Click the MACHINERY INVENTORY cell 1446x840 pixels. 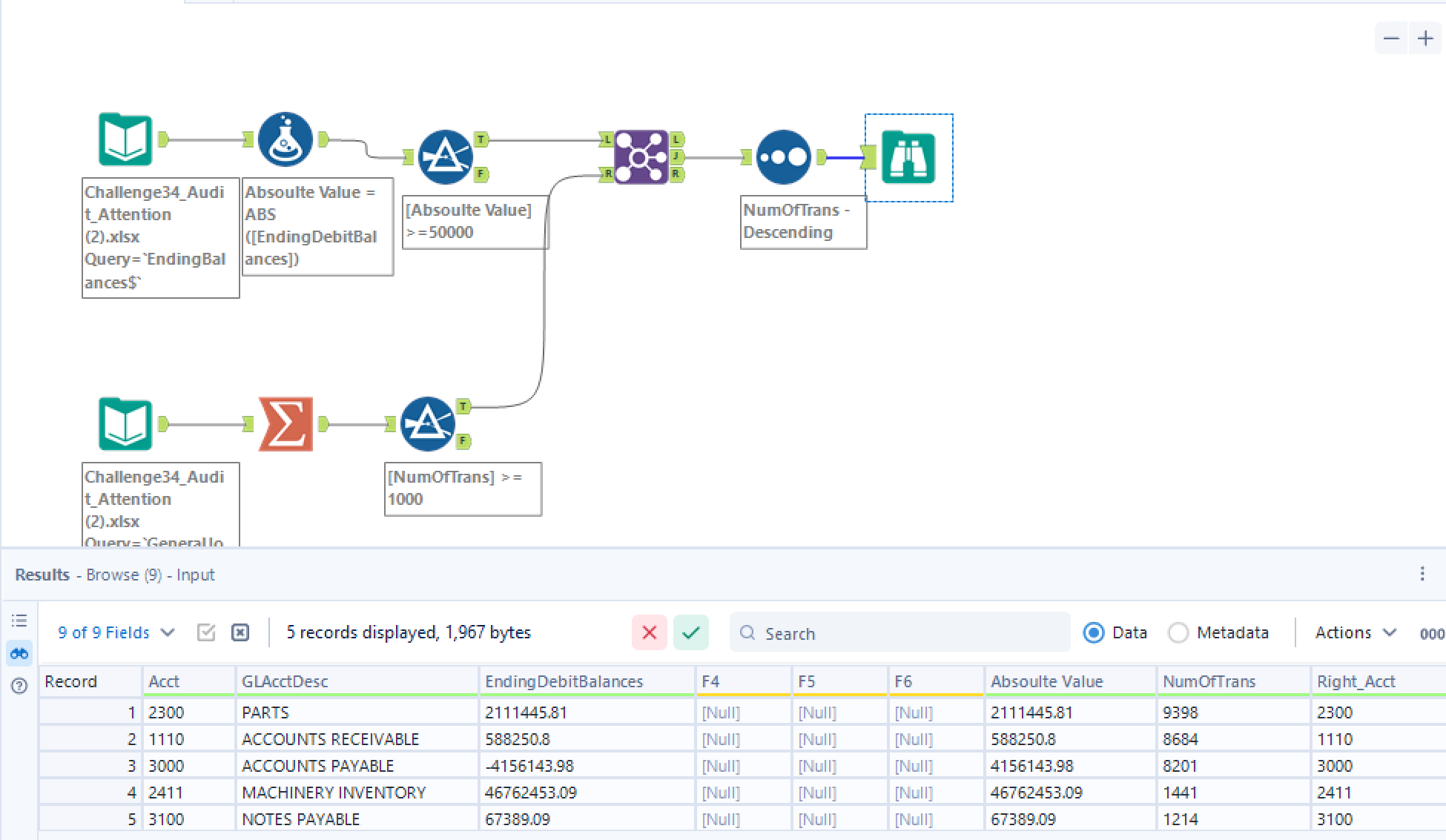[x=357, y=793]
